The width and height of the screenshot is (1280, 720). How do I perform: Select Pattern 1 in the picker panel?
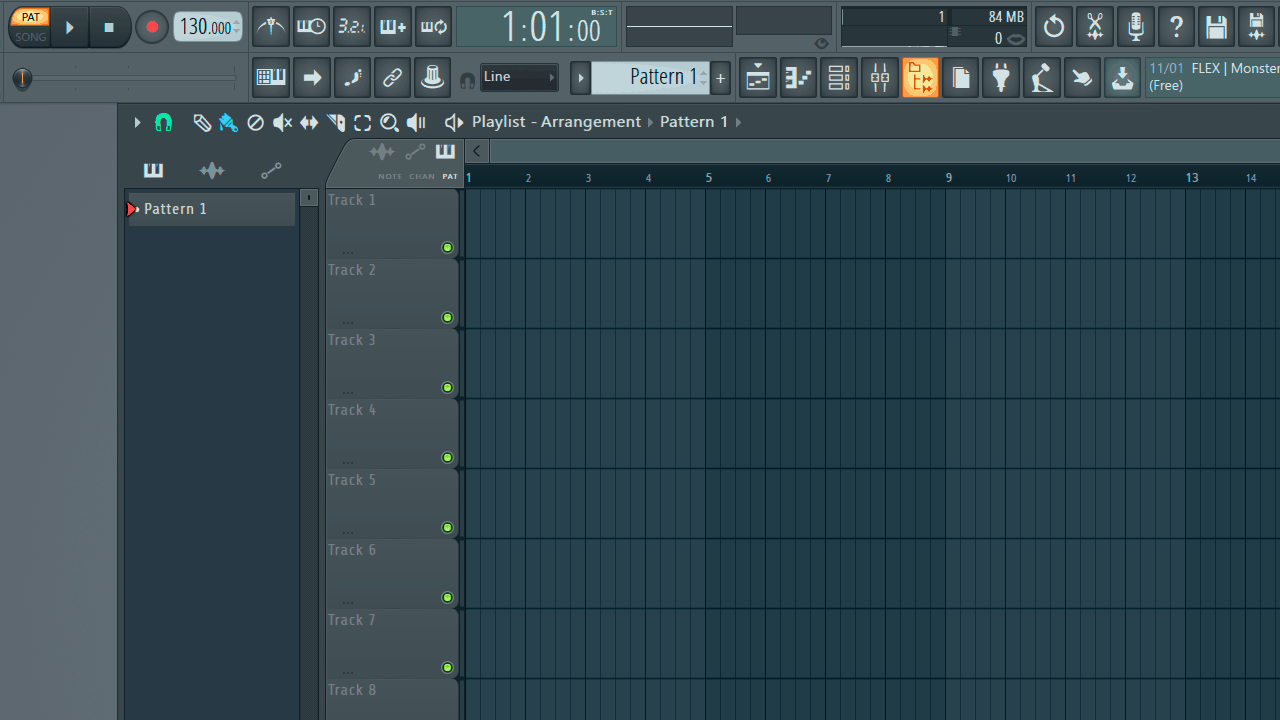(x=210, y=208)
